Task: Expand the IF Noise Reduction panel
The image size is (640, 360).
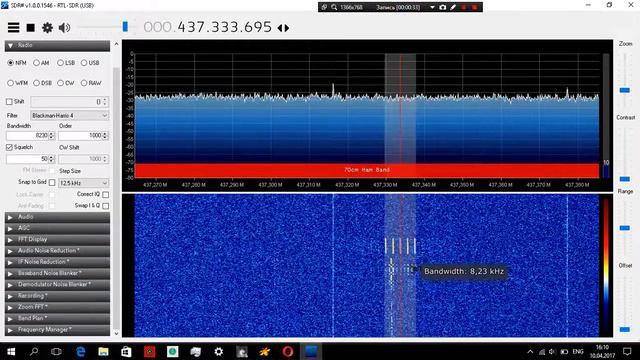Action: pos(57,262)
